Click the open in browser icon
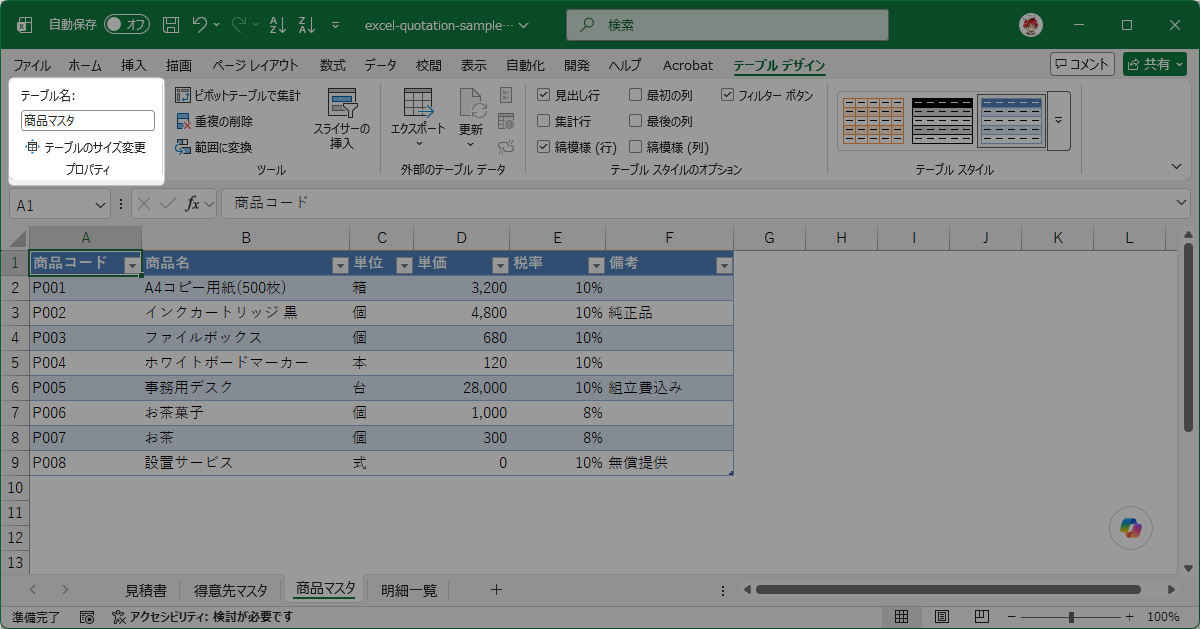The width and height of the screenshot is (1200, 629). 506,121
